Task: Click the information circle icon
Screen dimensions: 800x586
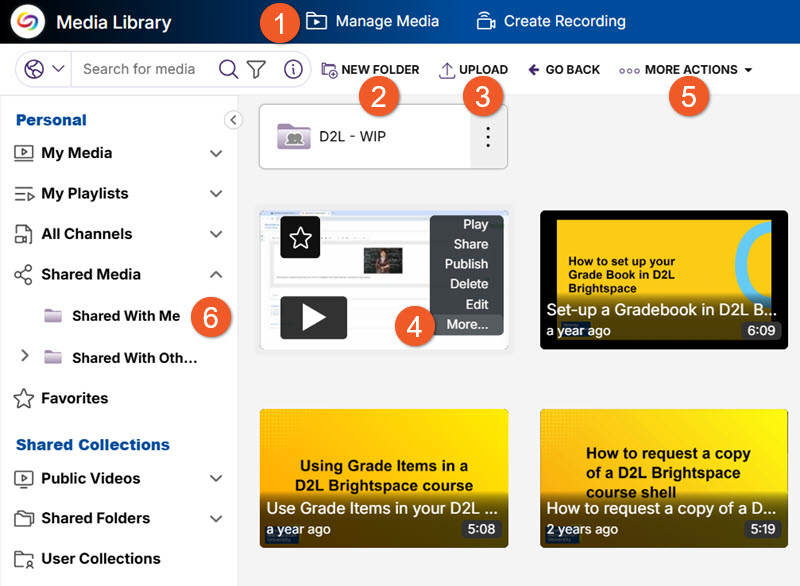Action: coord(293,69)
